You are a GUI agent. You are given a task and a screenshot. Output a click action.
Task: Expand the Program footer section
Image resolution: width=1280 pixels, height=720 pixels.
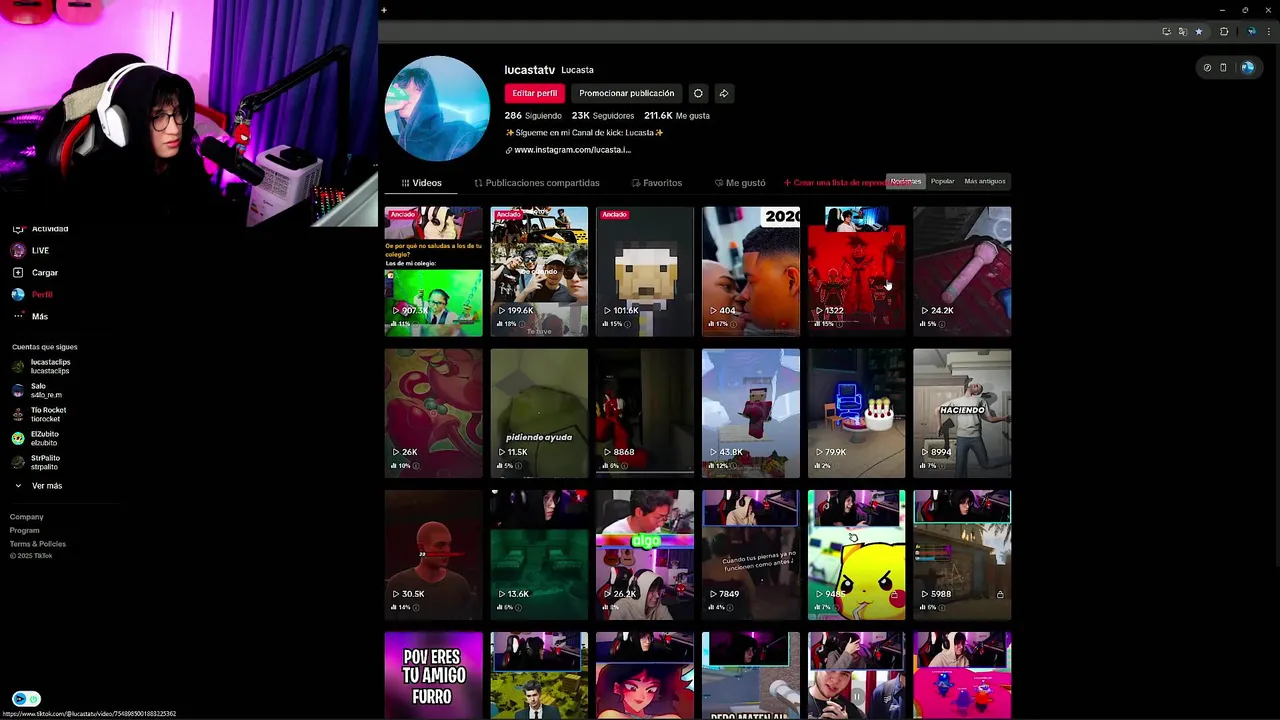point(25,530)
